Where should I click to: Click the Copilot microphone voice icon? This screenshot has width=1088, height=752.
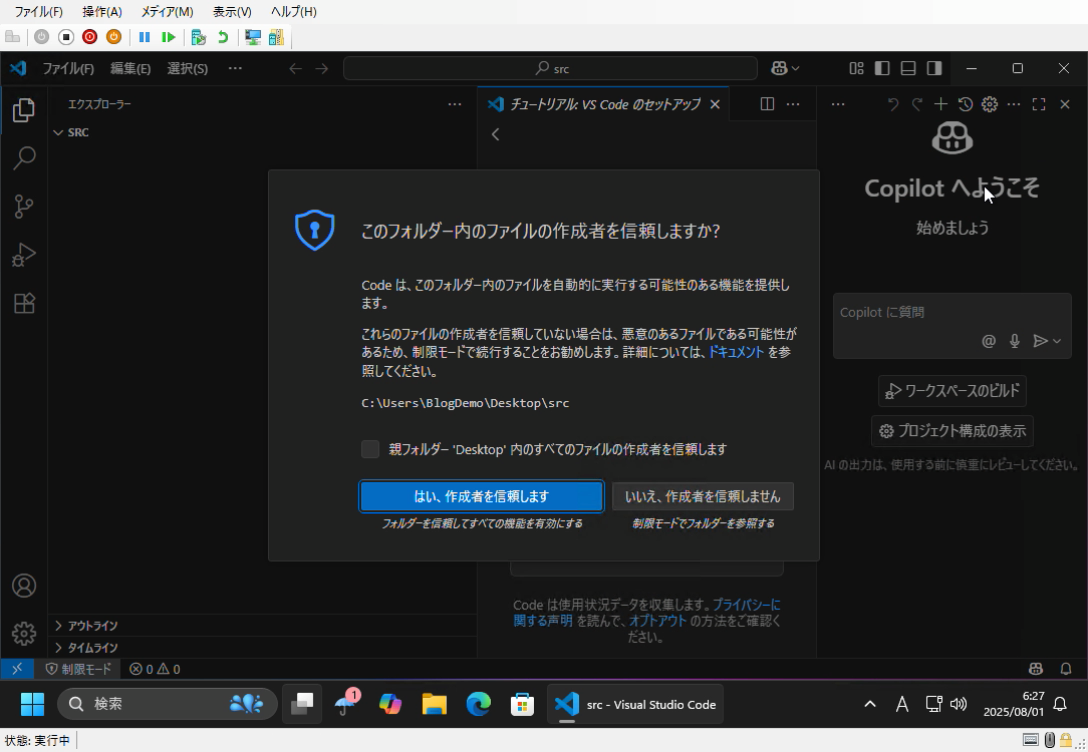pyautogui.click(x=1014, y=341)
